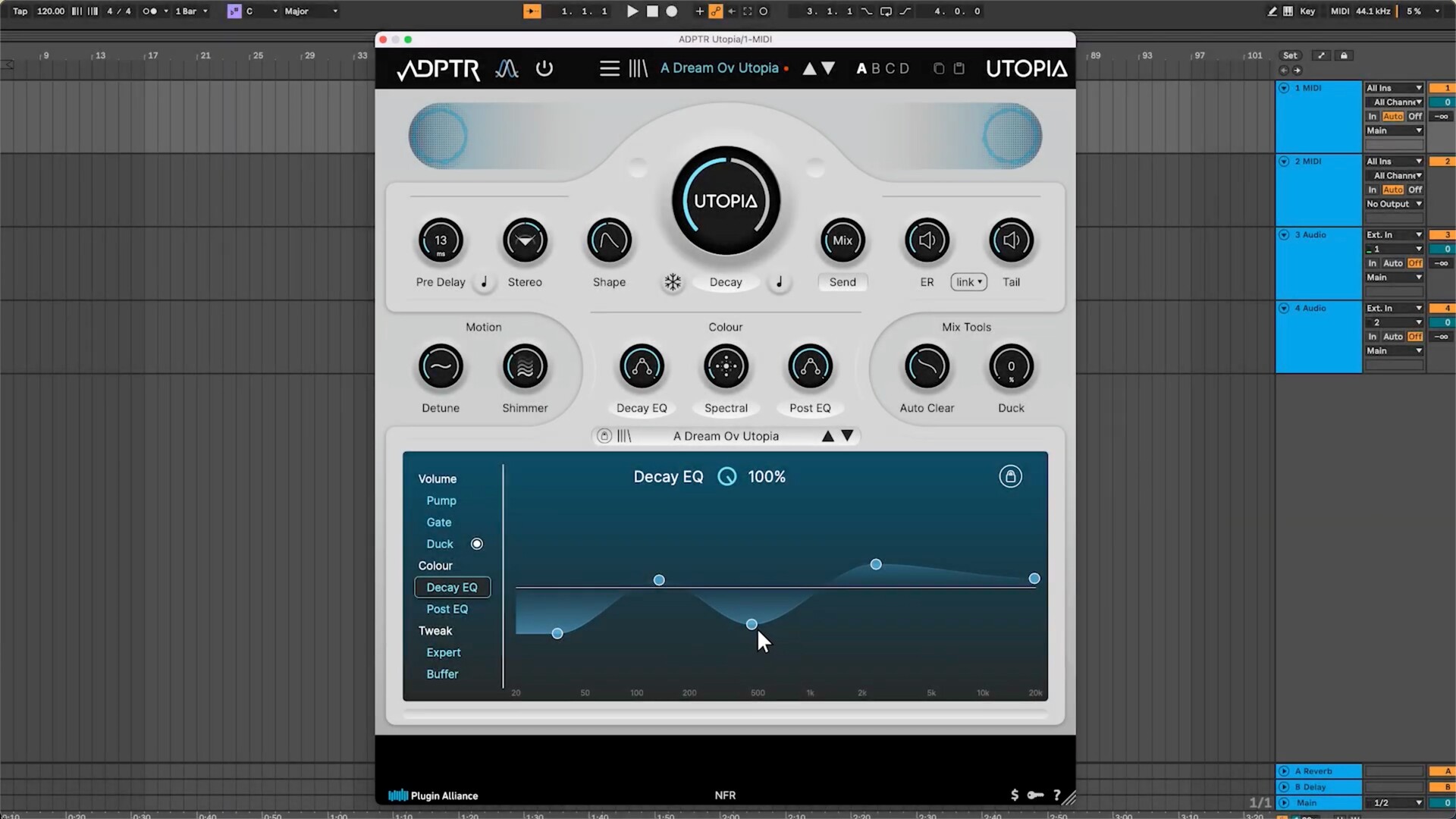Open the hamburger menu in plugin header

[609, 68]
